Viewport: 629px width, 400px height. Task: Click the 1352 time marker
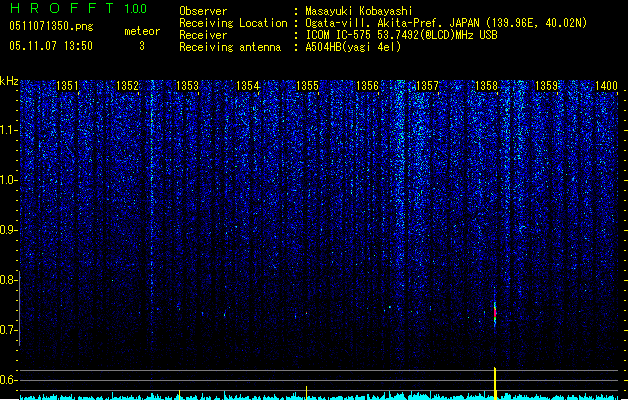coord(127,86)
